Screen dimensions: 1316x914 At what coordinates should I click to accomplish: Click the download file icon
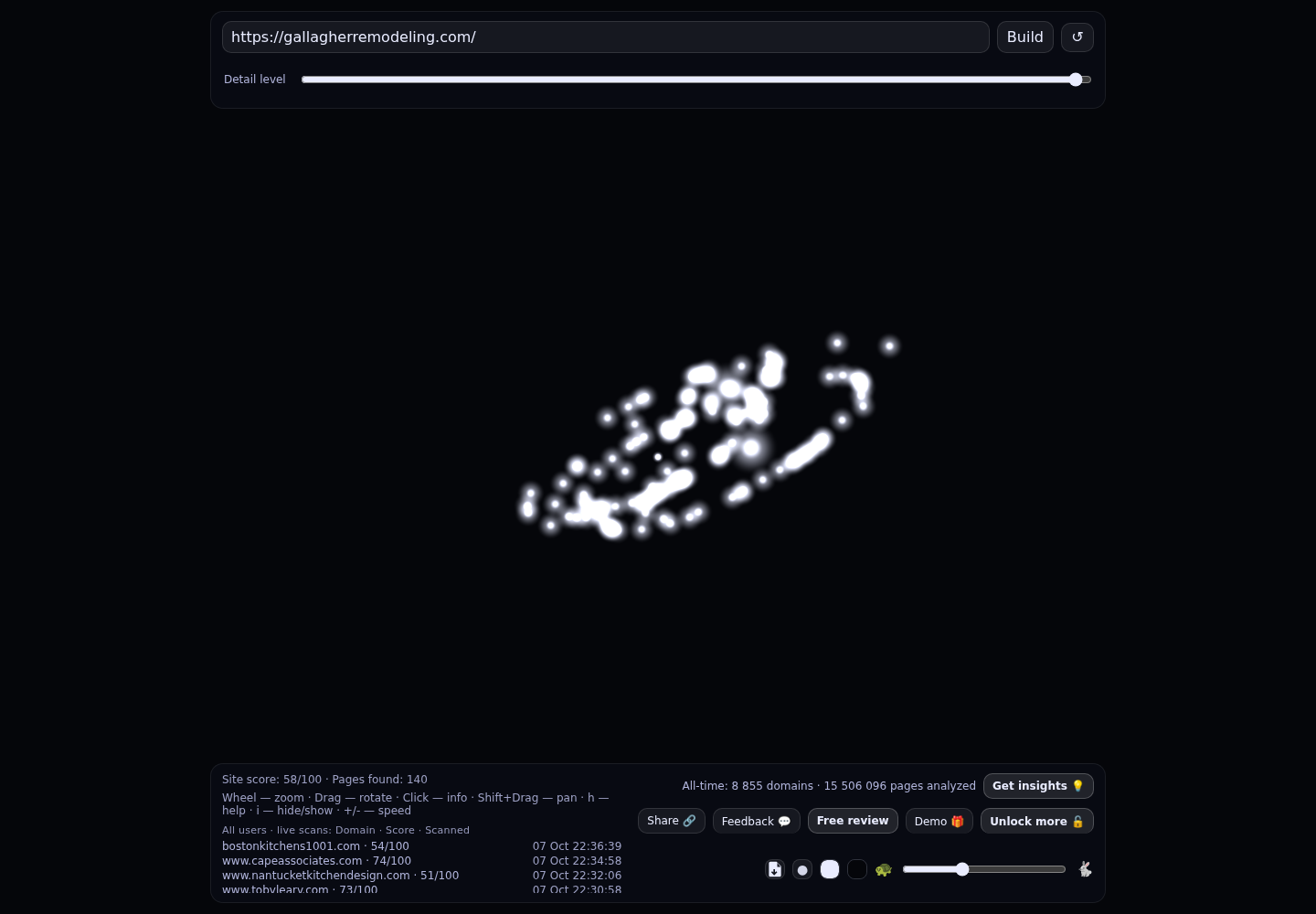[x=775, y=869]
